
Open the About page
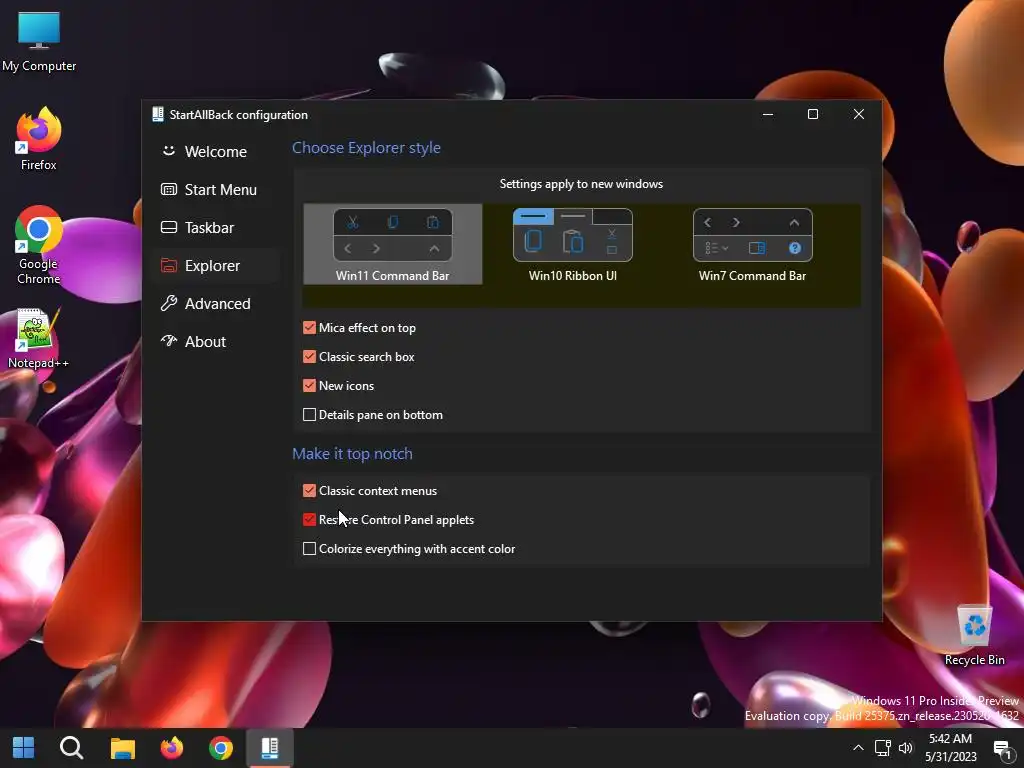coord(215,342)
